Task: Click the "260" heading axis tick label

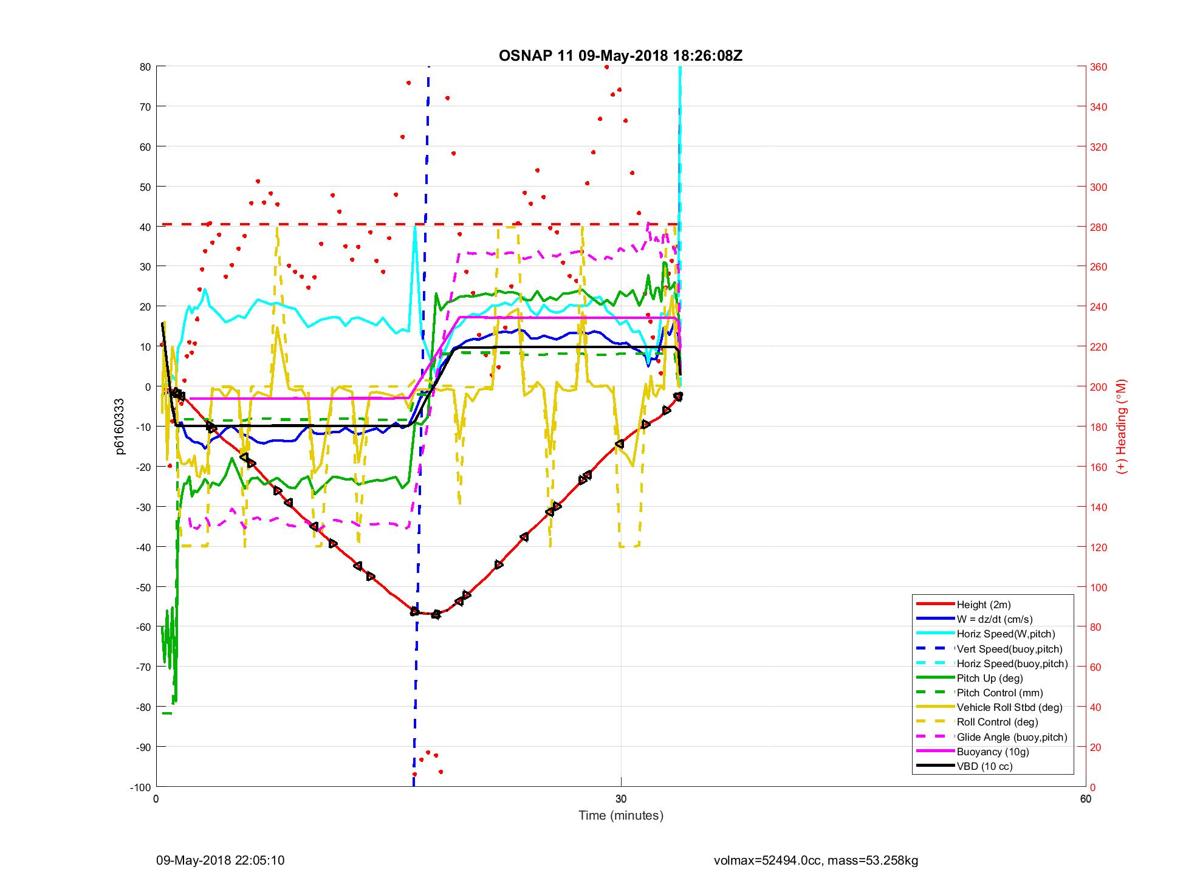Action: [1099, 267]
